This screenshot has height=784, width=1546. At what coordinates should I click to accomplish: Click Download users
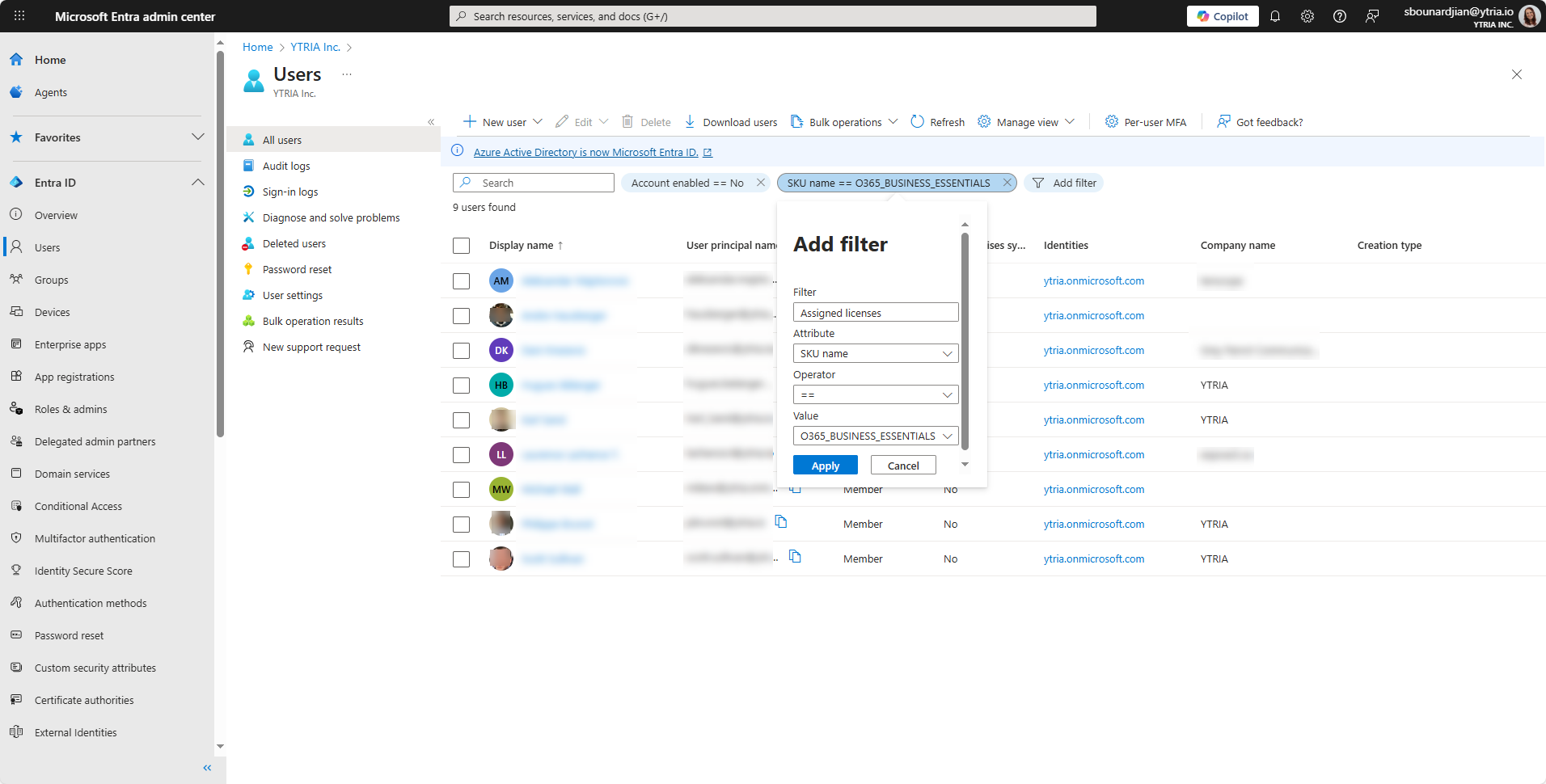point(731,122)
